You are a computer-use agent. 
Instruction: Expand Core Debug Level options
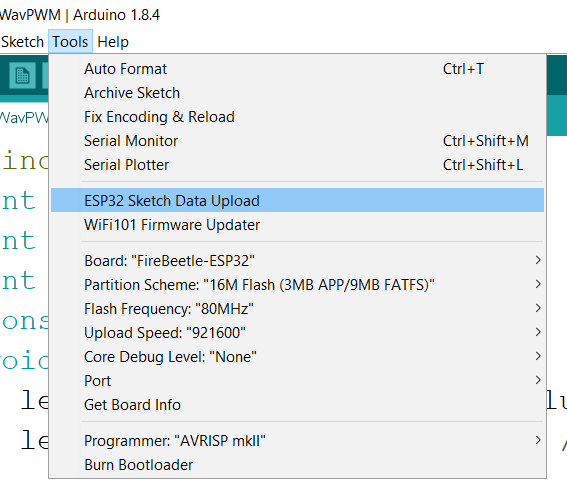(x=297, y=356)
